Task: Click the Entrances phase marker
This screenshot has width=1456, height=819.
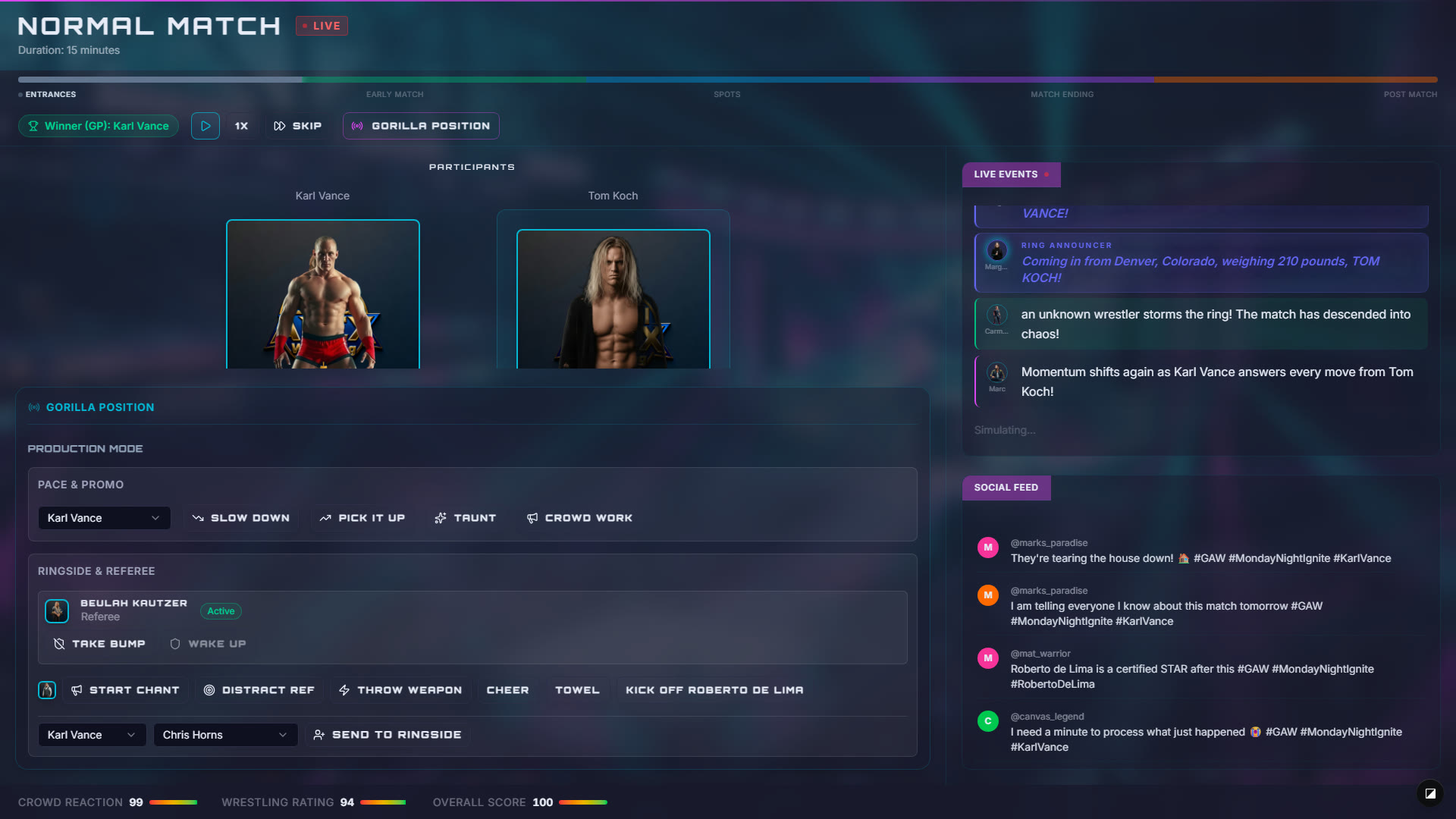Action: tap(47, 95)
